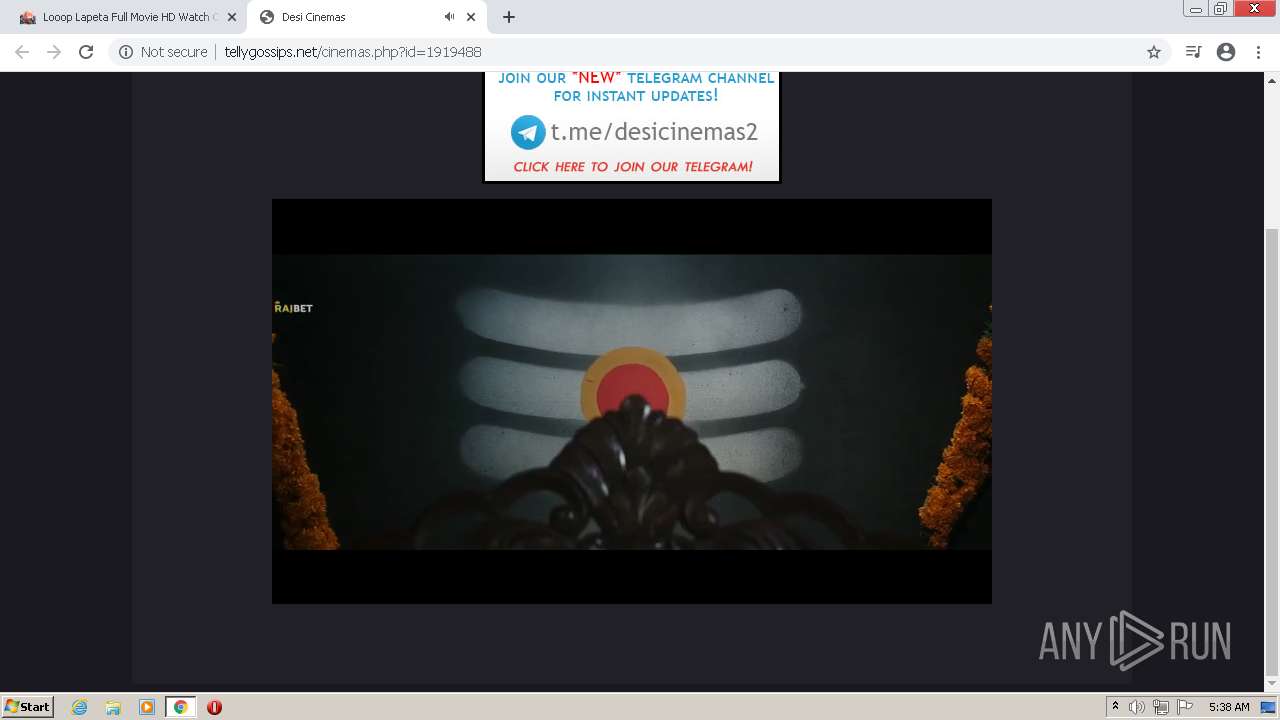This screenshot has height=720, width=1280.
Task: Click the Telegram logo in the banner
Action: (528, 132)
